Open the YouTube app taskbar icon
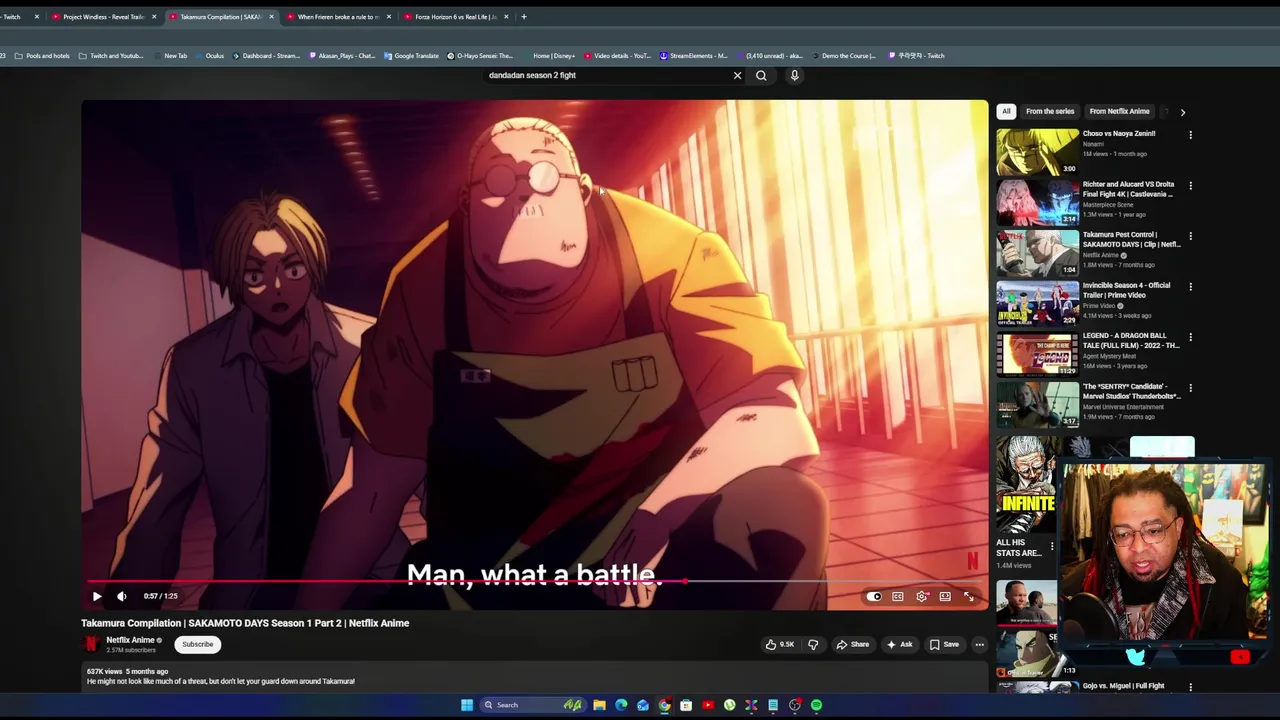This screenshot has height=720, width=1280. tap(708, 705)
